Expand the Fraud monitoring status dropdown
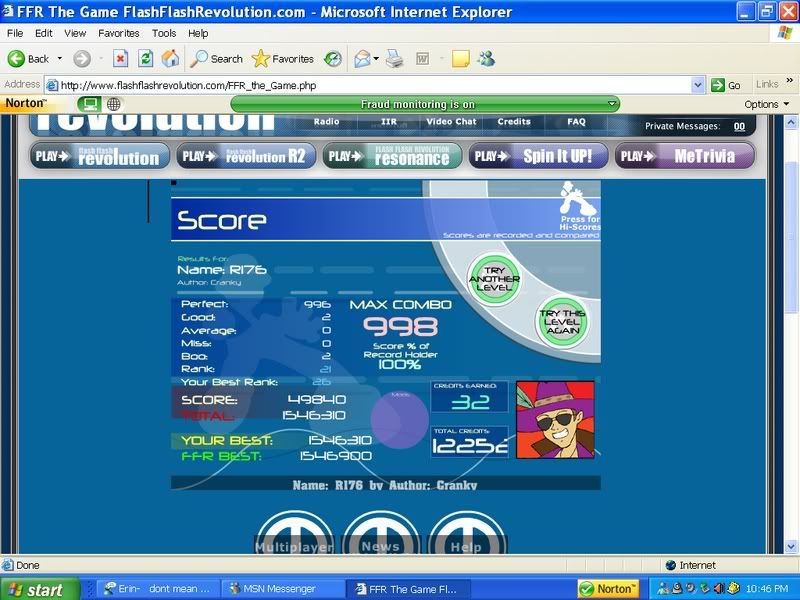800x600 pixels. click(x=611, y=104)
